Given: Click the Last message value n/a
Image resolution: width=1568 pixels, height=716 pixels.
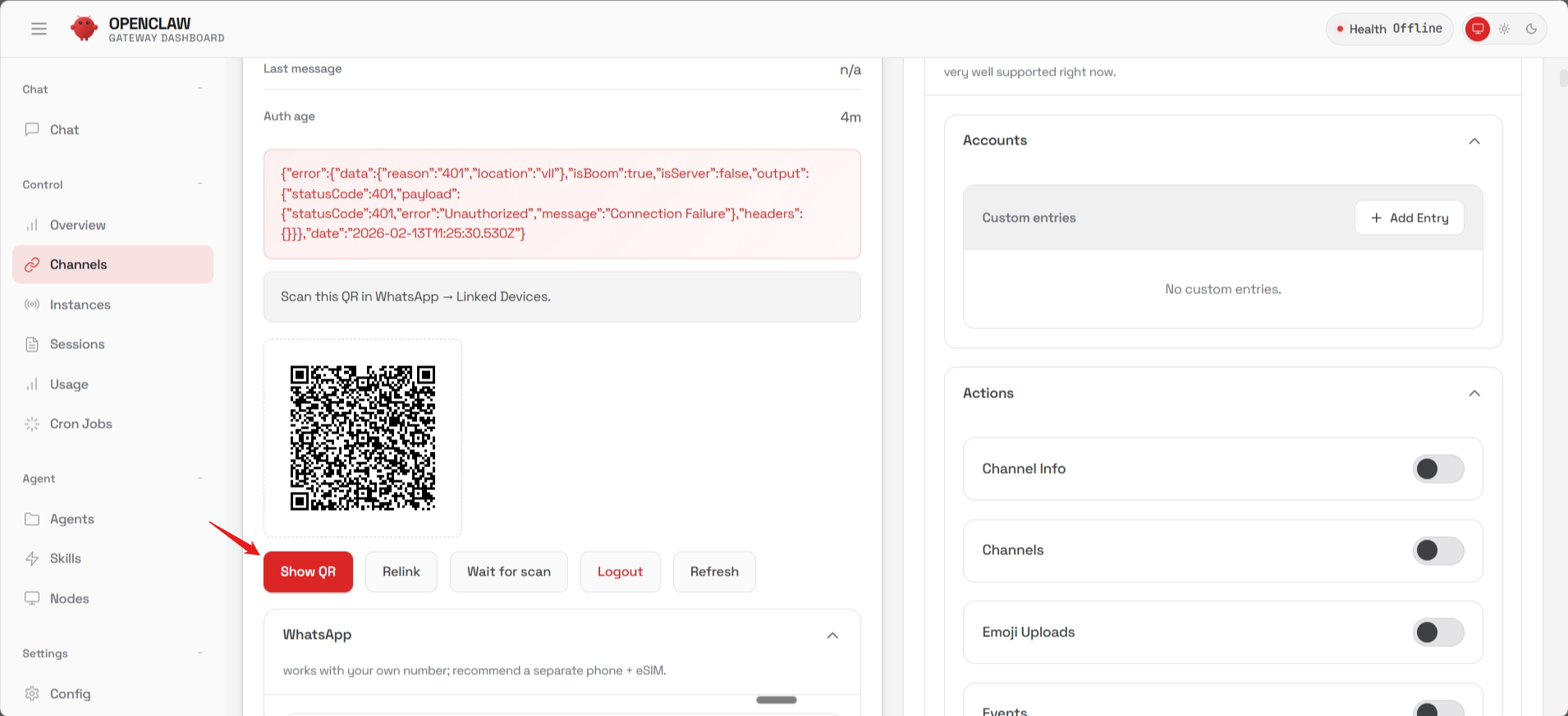Looking at the screenshot, I should click(850, 70).
